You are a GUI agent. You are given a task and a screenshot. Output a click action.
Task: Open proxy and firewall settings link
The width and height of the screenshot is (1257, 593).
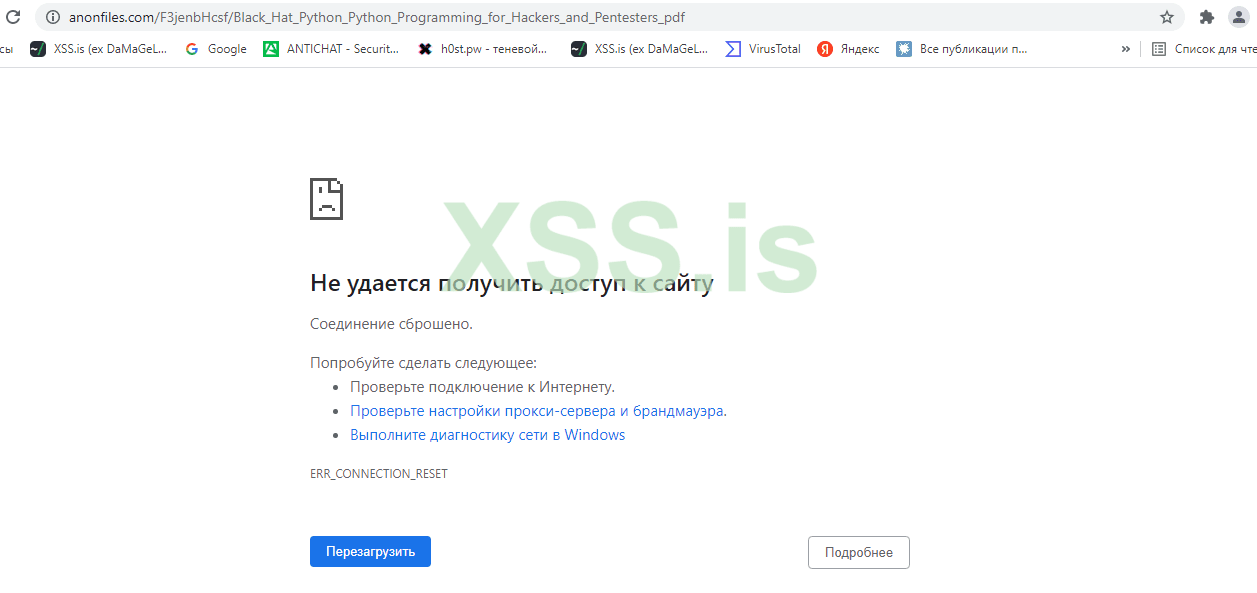click(538, 410)
